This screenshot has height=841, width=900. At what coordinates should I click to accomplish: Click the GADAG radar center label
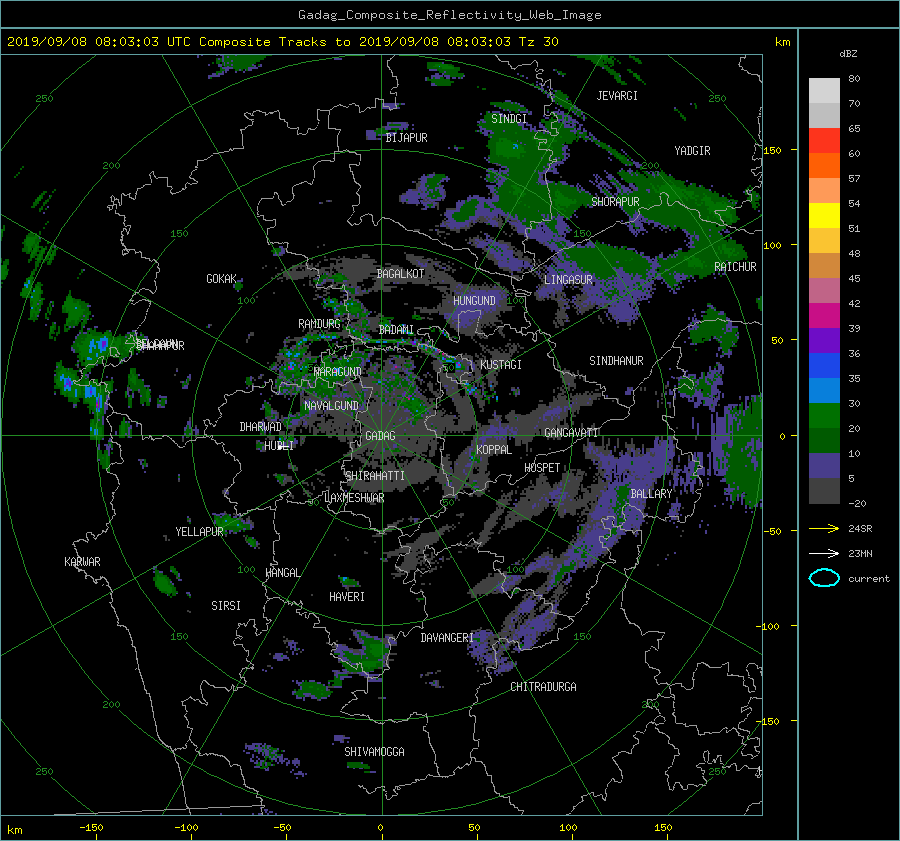point(380,436)
